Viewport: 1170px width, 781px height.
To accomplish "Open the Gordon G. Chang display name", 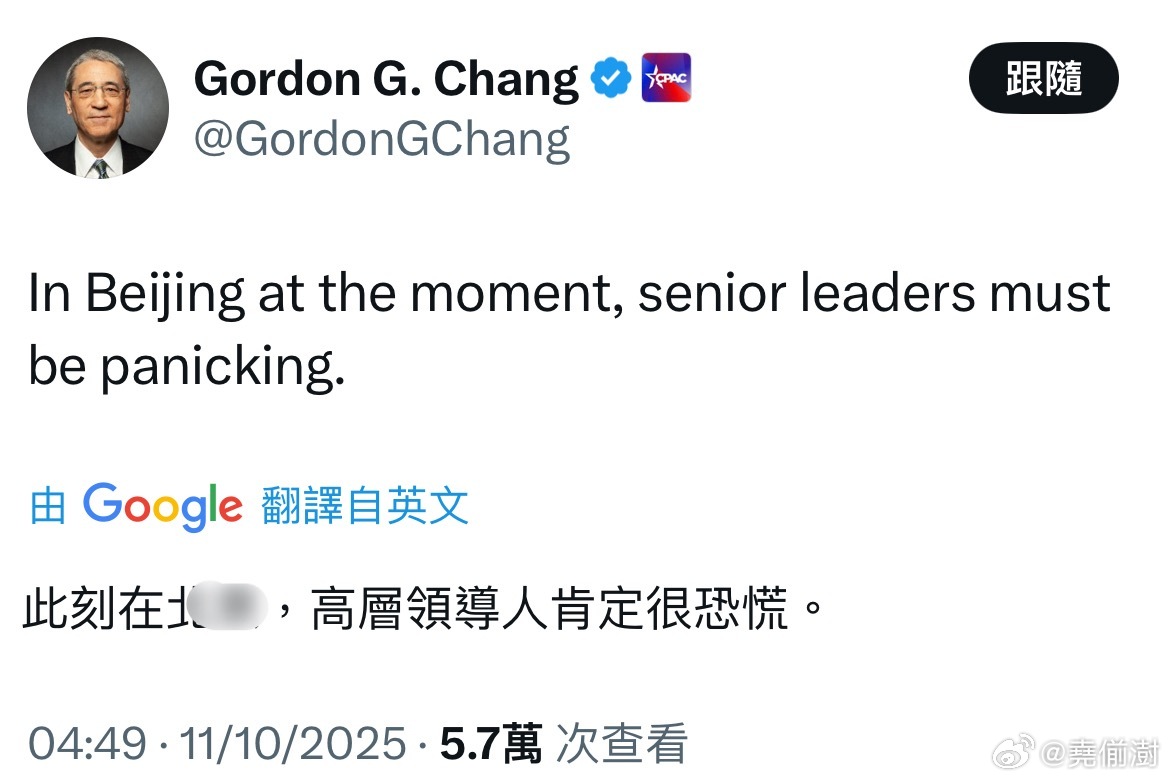I will [386, 78].
